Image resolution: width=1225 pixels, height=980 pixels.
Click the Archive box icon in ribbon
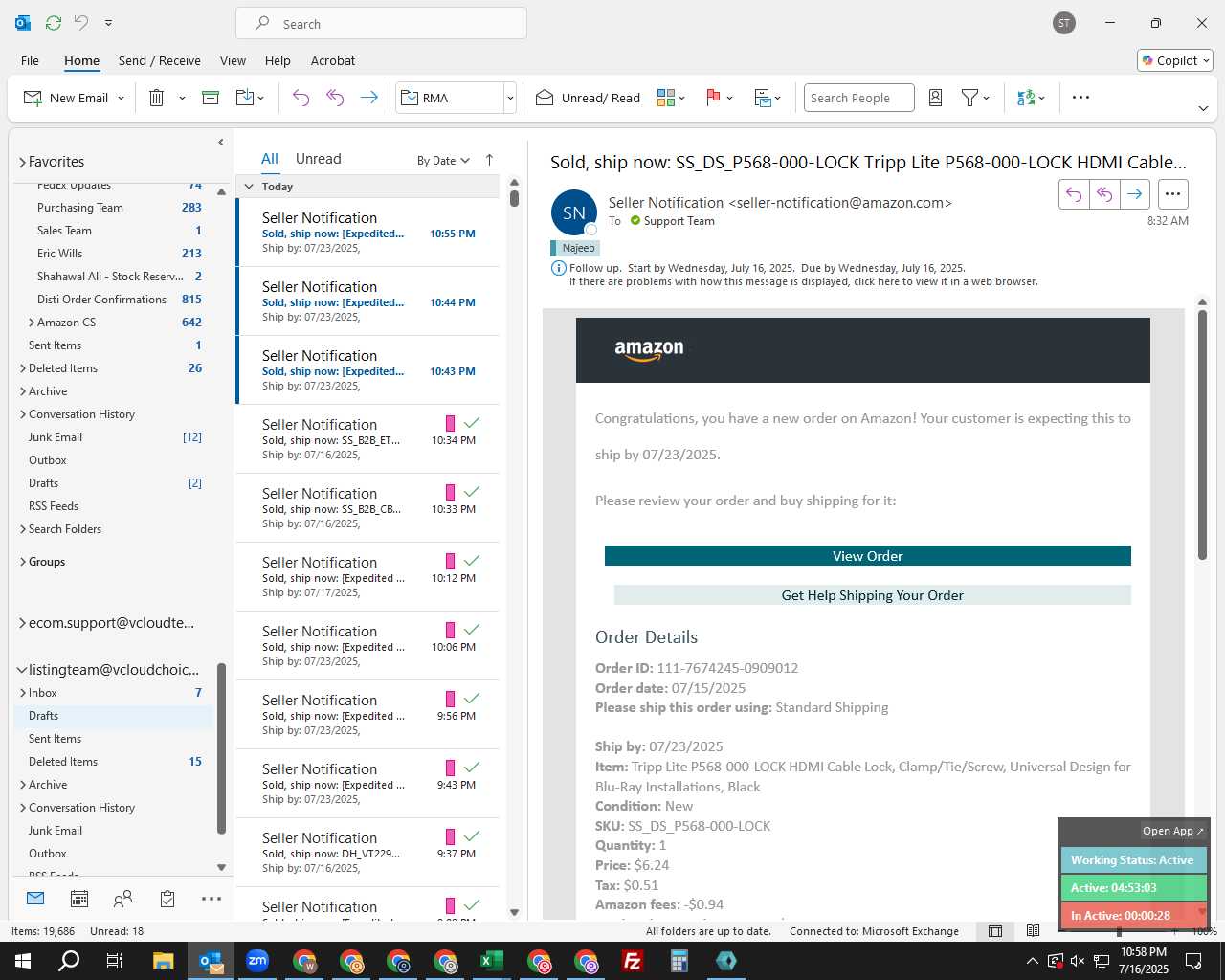(x=211, y=98)
